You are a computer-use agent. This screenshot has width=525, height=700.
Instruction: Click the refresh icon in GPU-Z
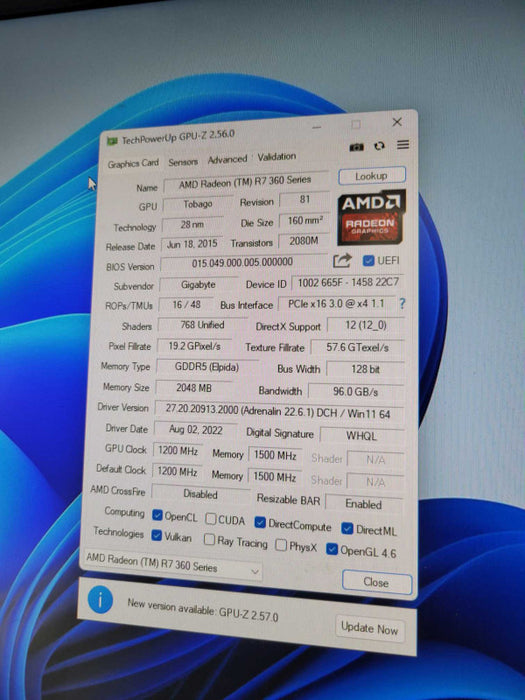pyautogui.click(x=379, y=146)
